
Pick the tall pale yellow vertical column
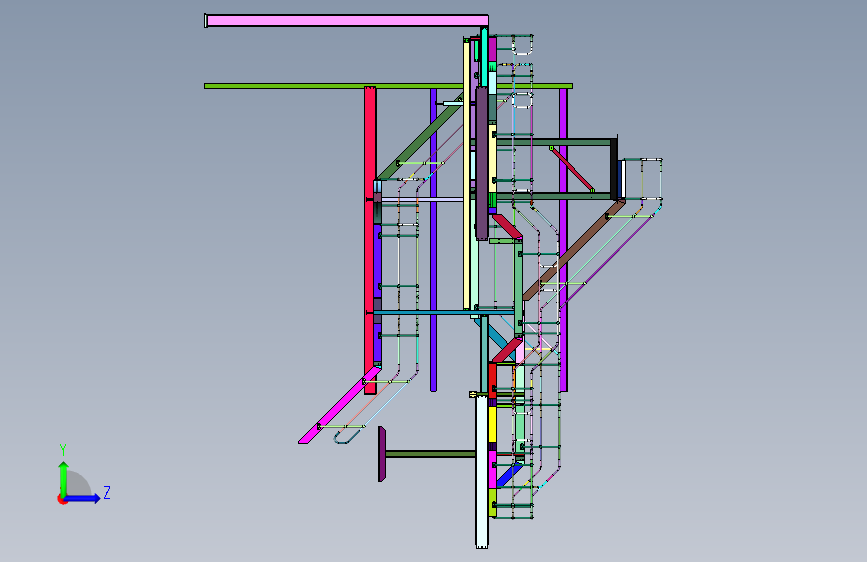coord(466,174)
